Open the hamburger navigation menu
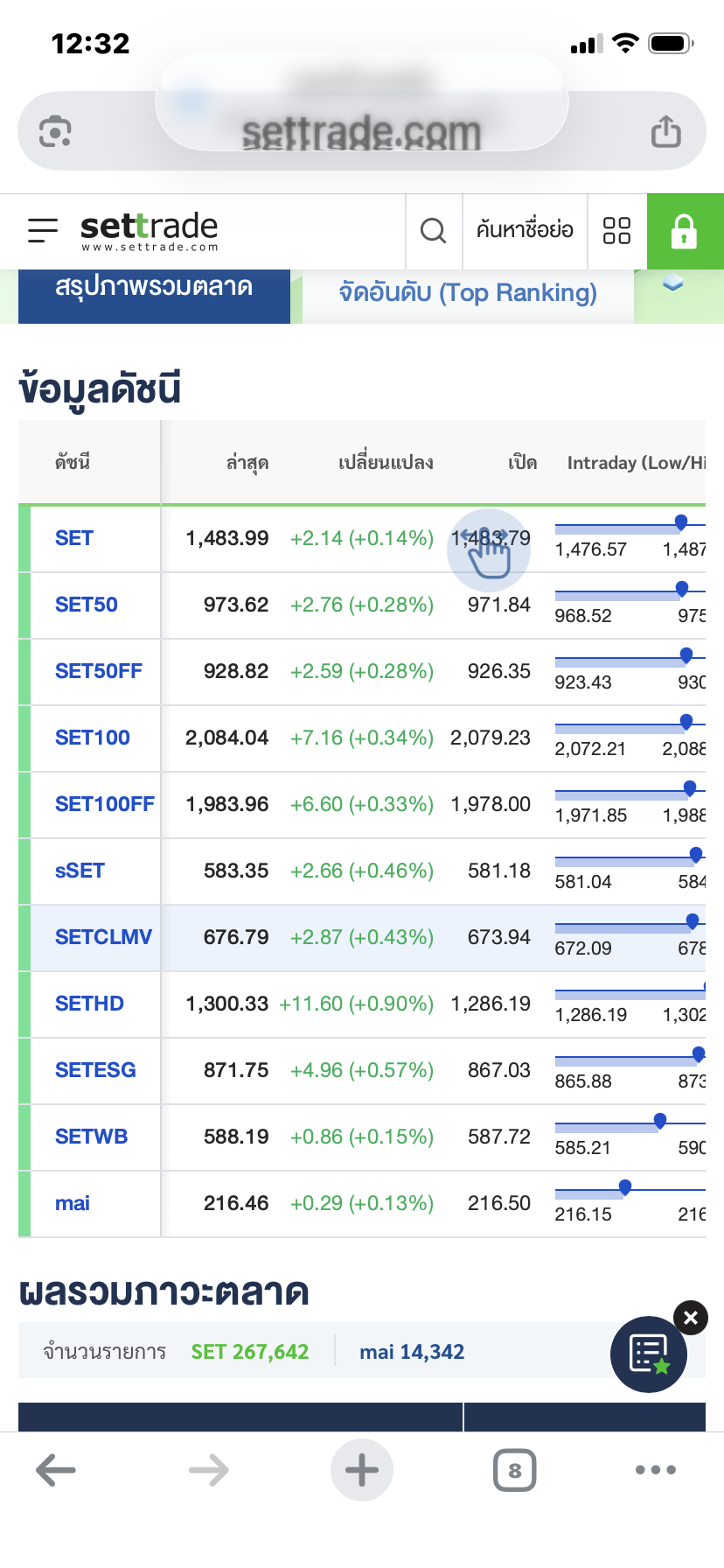The height and width of the screenshot is (1568, 724). pyautogui.click(x=42, y=230)
